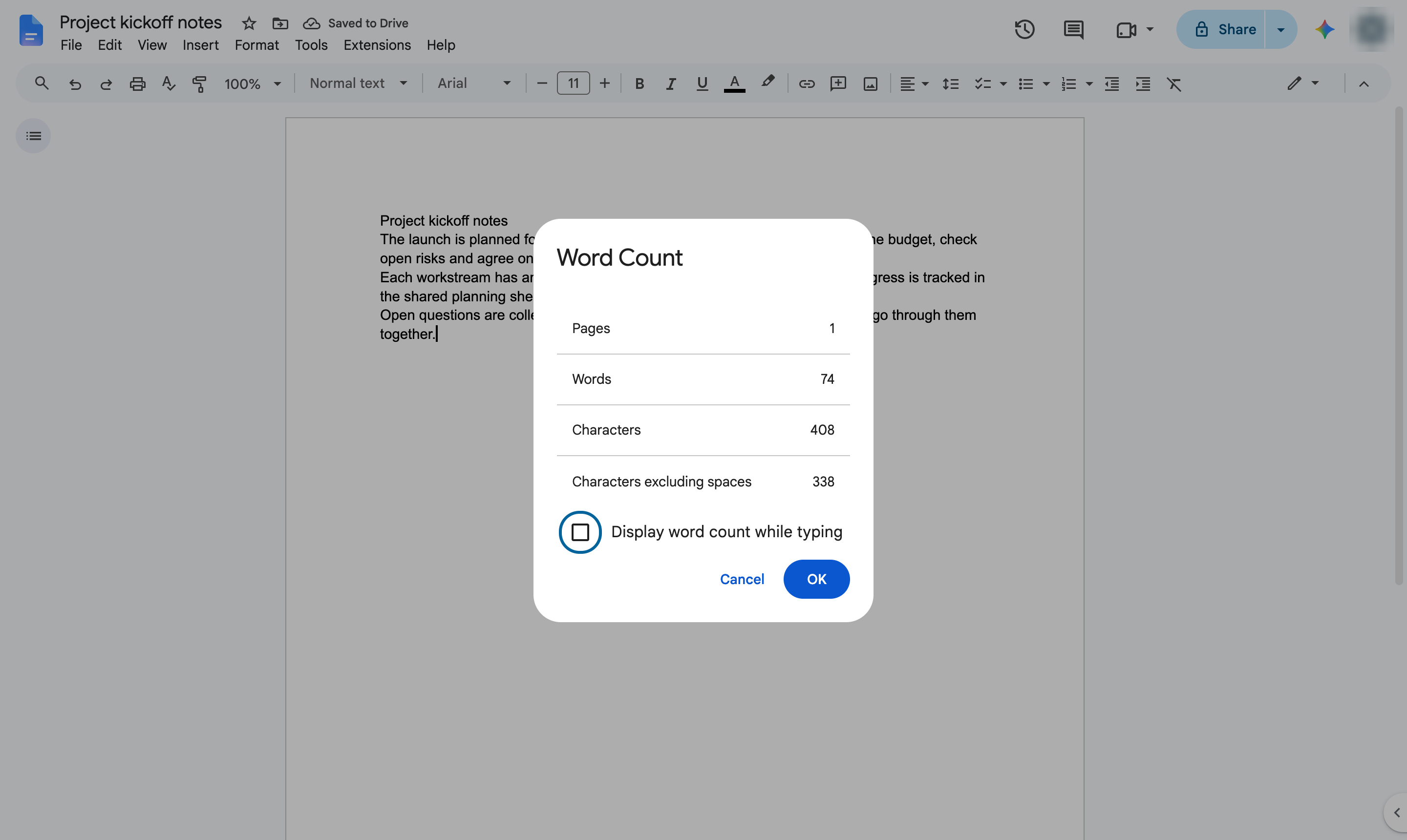
Task: Click the insert link icon
Action: 806,84
